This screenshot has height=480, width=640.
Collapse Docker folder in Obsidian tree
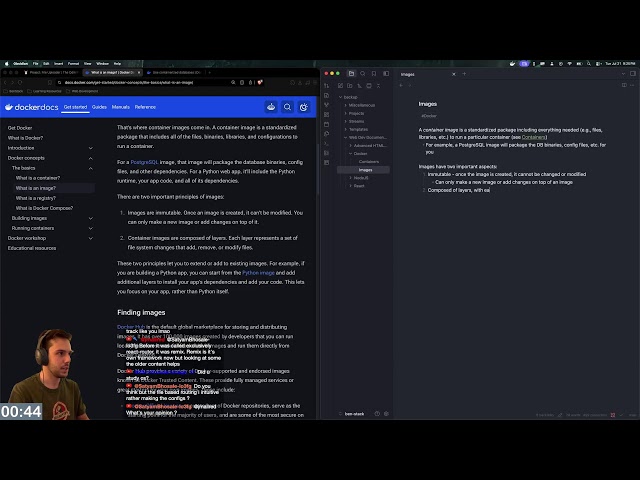click(358, 153)
